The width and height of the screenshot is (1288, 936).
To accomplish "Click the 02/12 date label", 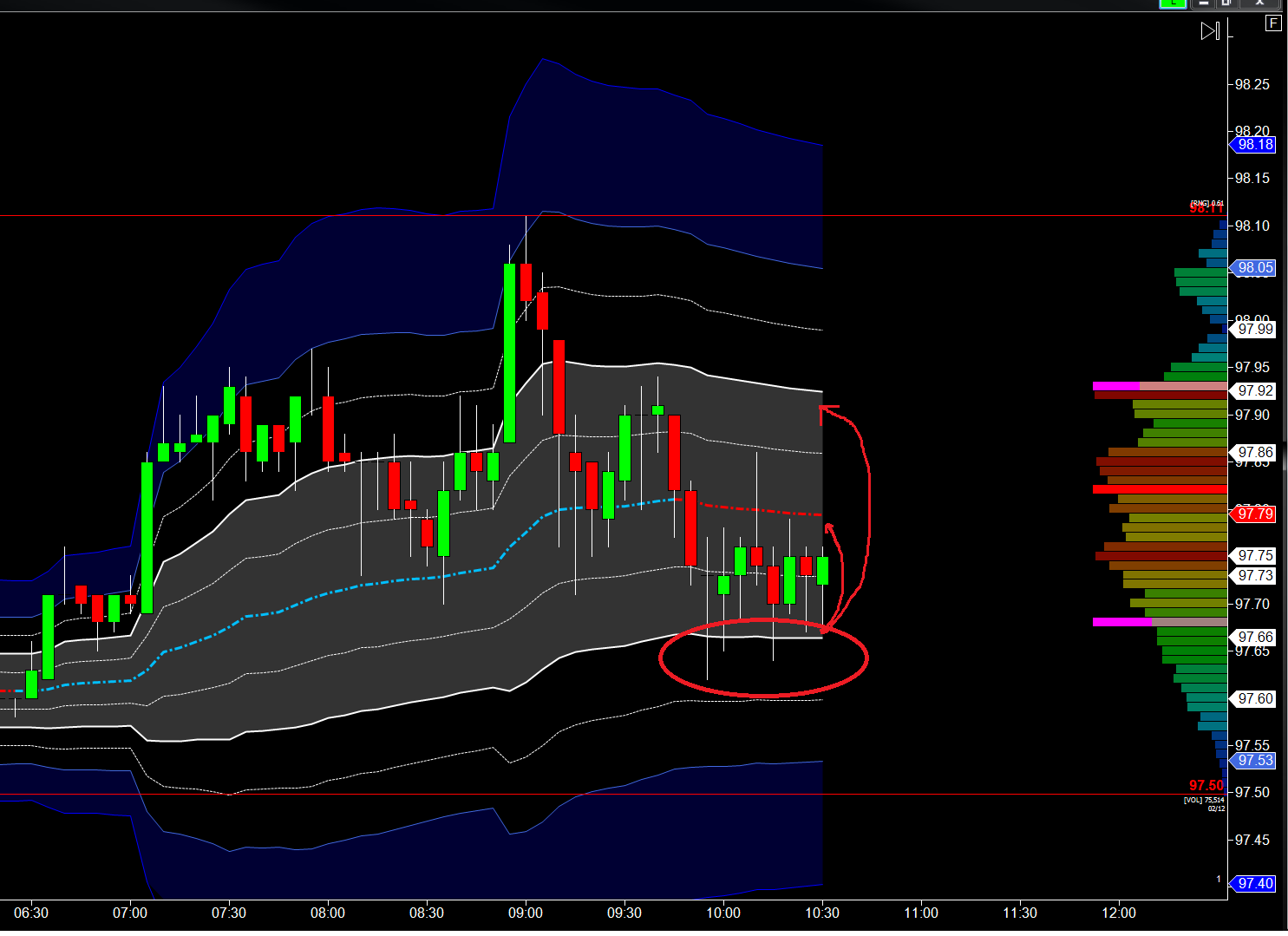I will tap(1217, 808).
